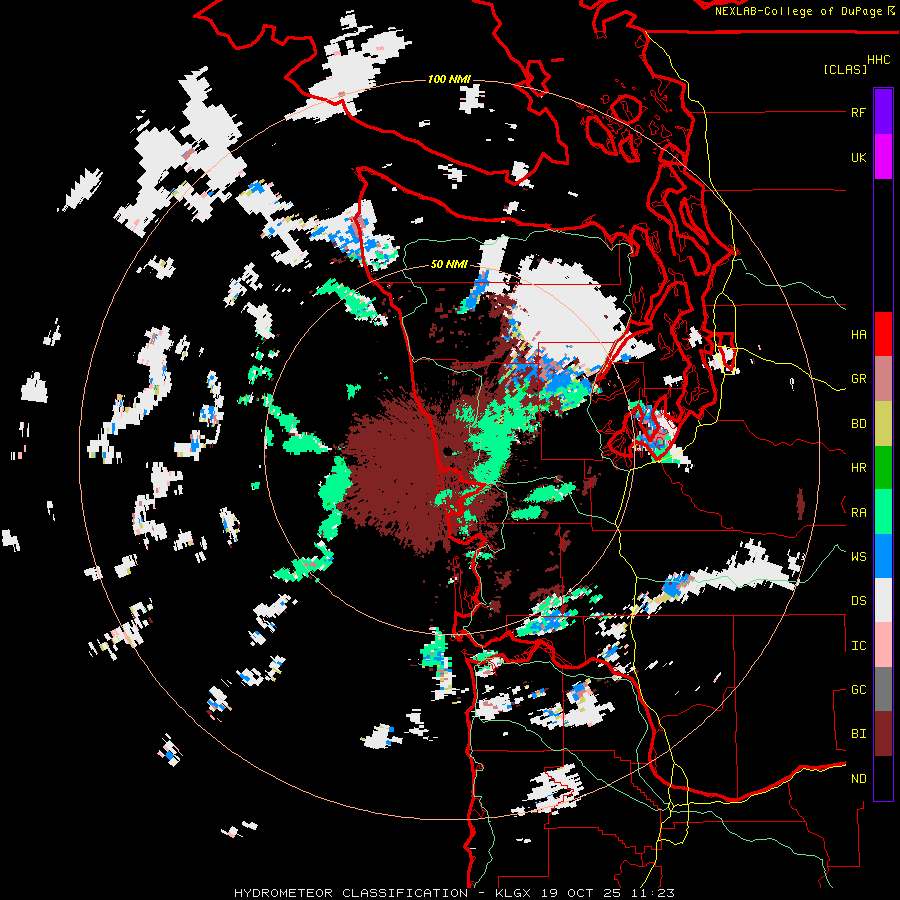Image resolution: width=900 pixels, height=900 pixels.
Task: Click the IC light pink legend swatch
Action: click(883, 645)
